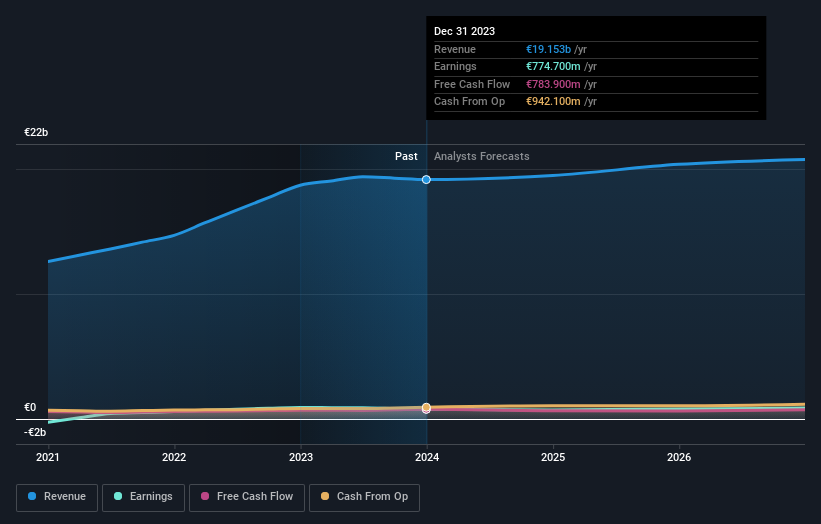The image size is (821, 524).
Task: Click the Cash From Op marker near 2024
Action: pyautogui.click(x=426, y=407)
